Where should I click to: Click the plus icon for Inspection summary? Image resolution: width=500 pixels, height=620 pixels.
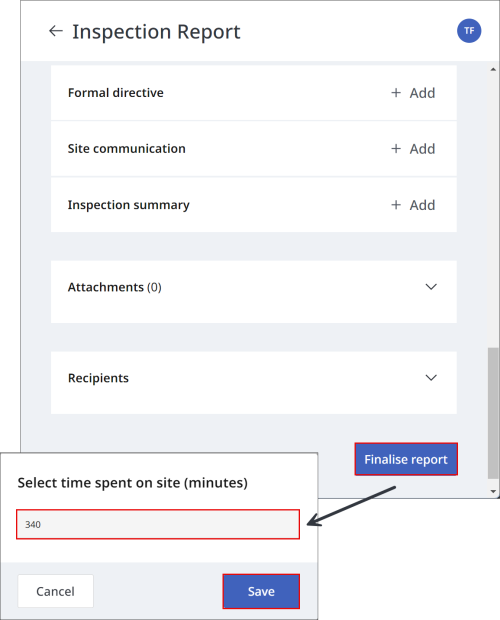396,205
